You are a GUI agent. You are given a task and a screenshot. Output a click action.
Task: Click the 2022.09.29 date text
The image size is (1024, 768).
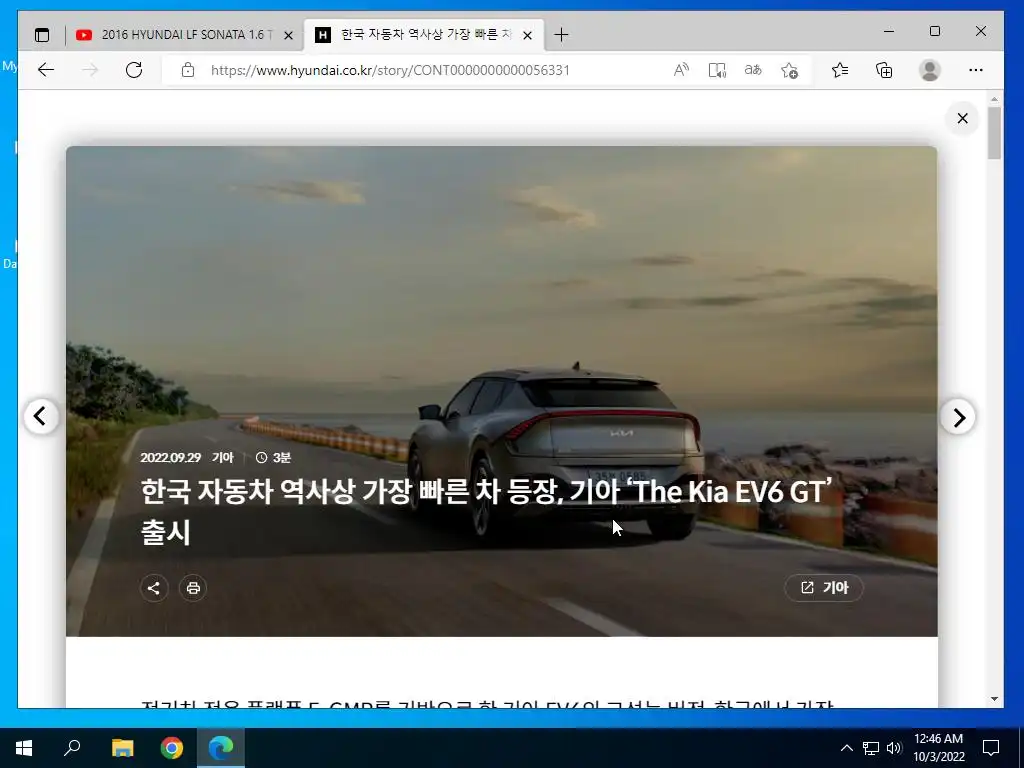click(x=170, y=458)
